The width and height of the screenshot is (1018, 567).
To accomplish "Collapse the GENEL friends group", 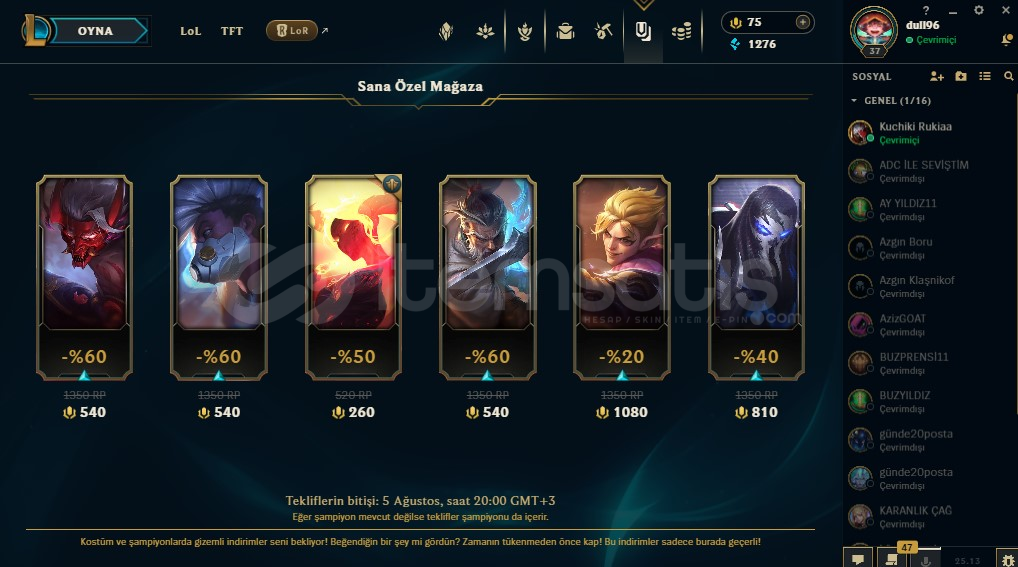I will coord(854,101).
